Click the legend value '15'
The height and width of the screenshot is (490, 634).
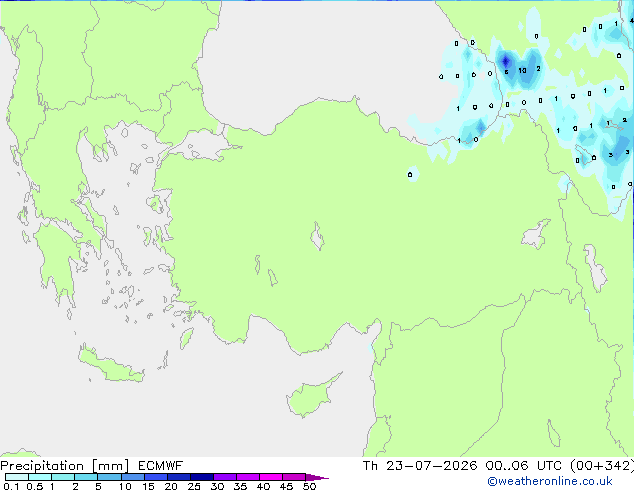tap(148, 486)
